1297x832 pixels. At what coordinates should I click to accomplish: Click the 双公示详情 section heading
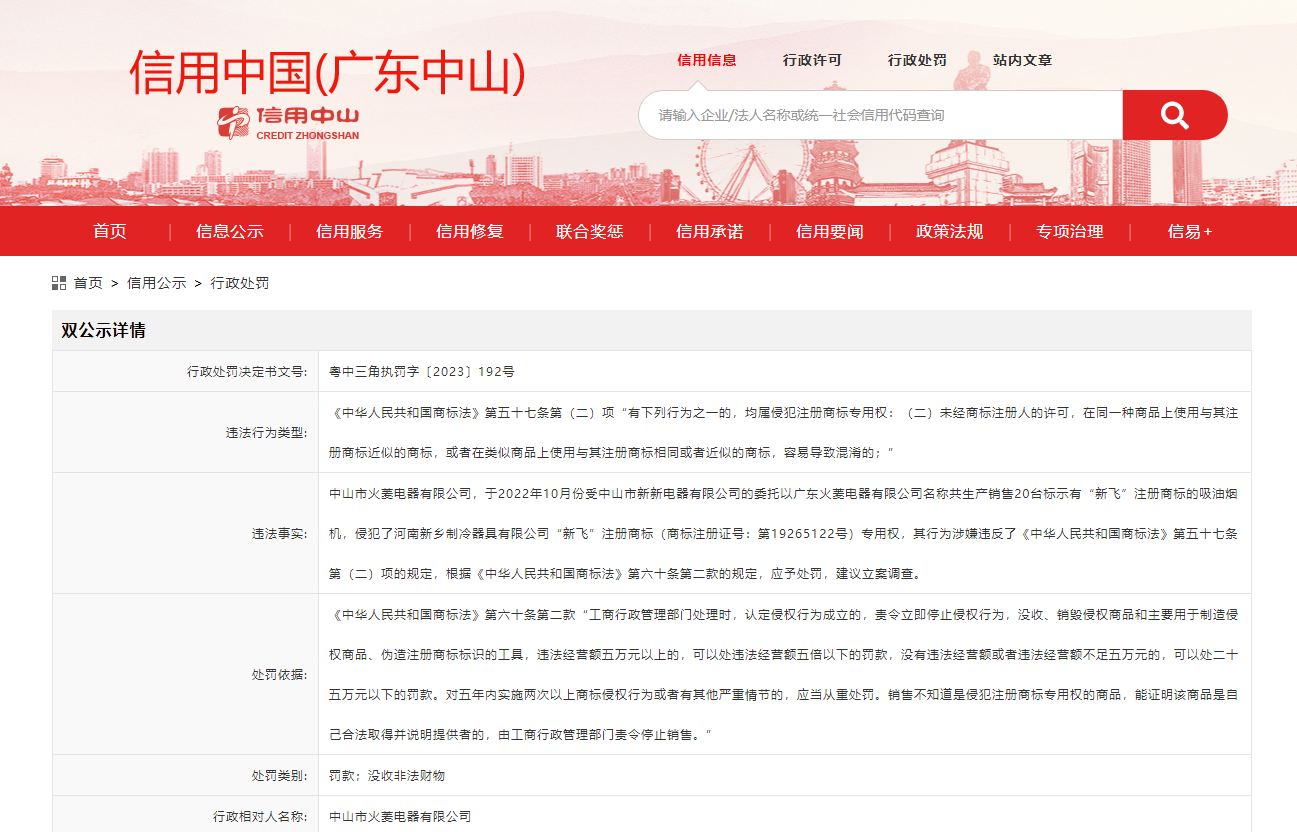(x=103, y=330)
